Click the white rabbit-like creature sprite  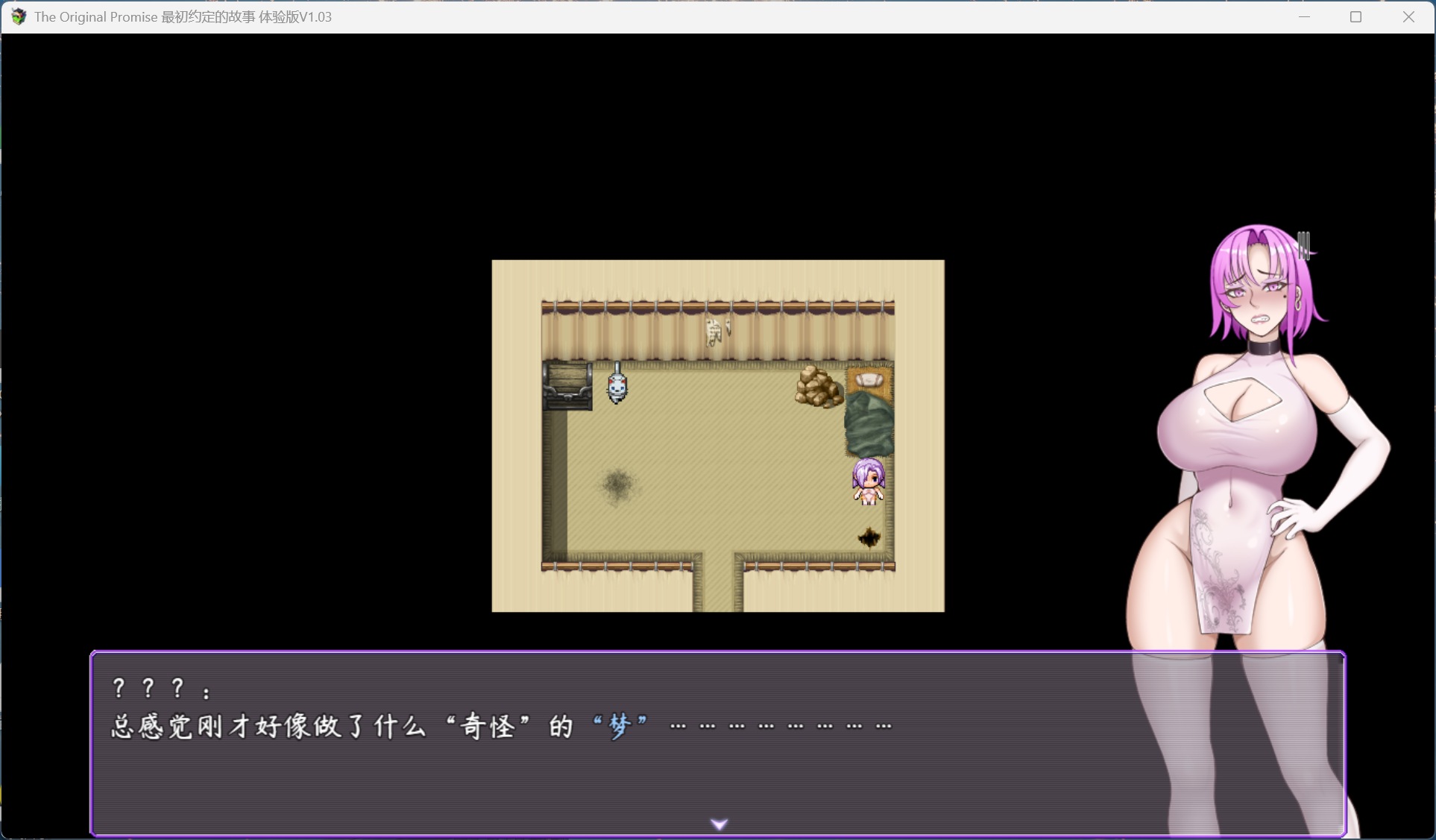click(617, 386)
